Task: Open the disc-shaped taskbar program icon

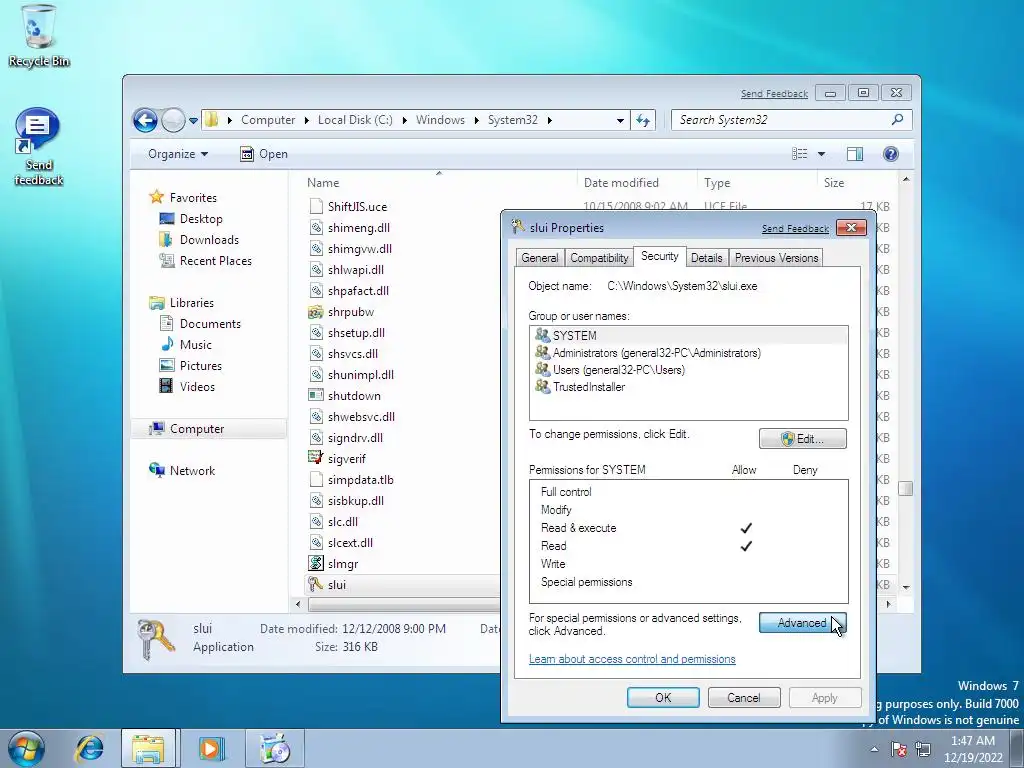Action: click(x=274, y=748)
